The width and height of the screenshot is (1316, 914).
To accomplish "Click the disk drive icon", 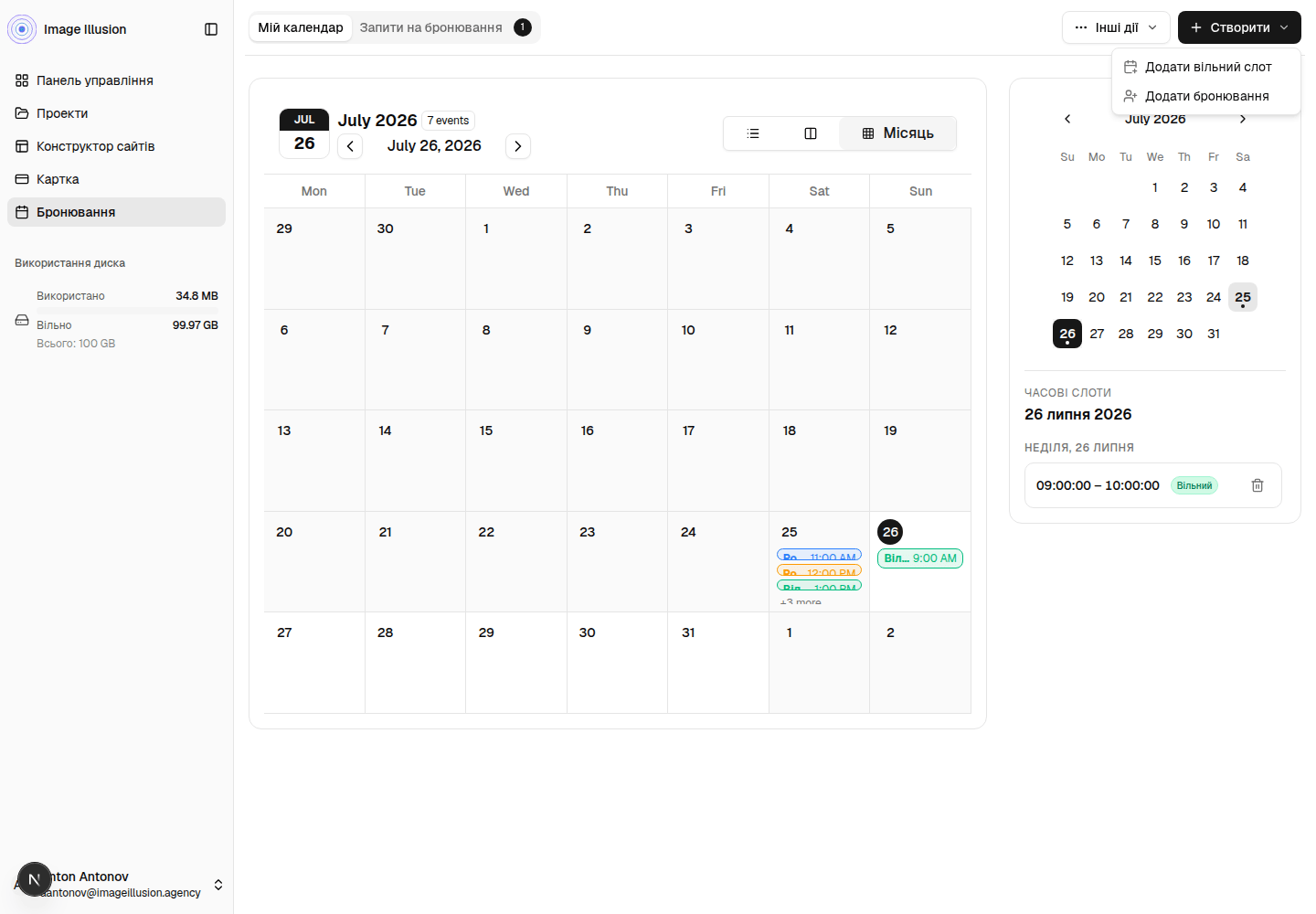I will (22, 320).
